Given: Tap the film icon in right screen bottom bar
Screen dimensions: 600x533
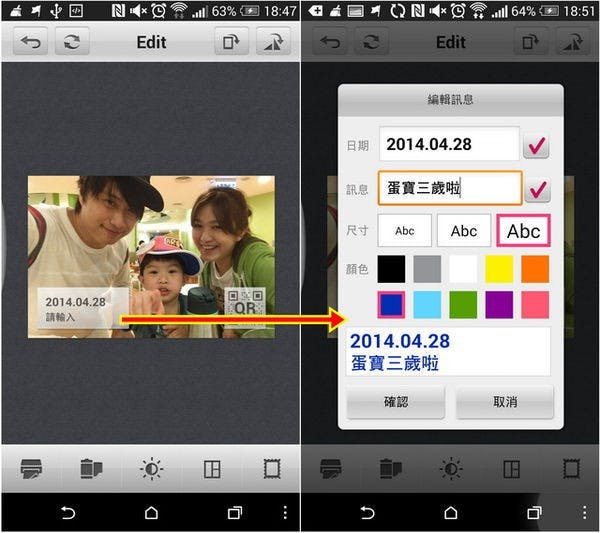Looking at the screenshot, I should 391,469.
